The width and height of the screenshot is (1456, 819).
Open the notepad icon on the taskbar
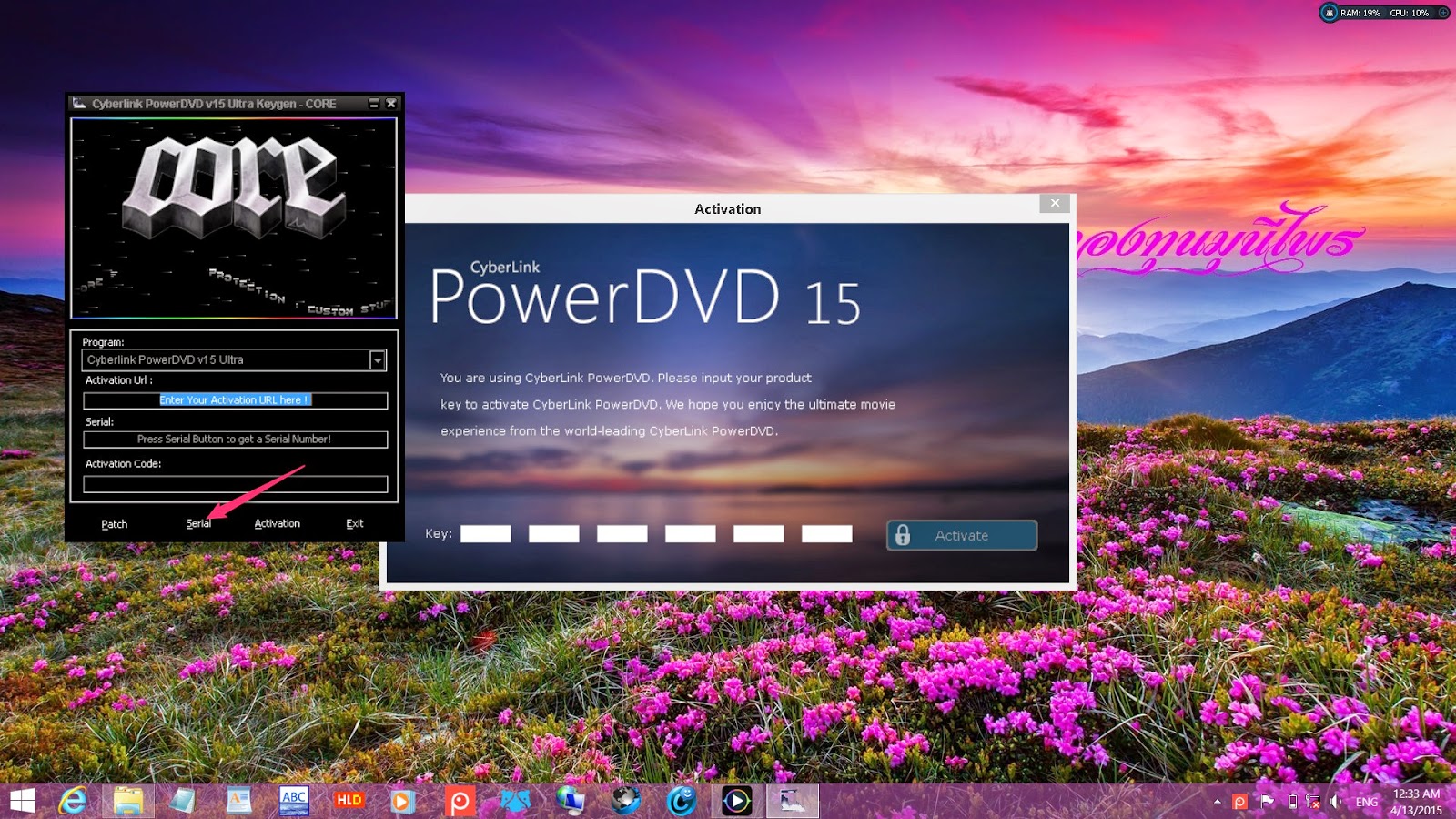[x=183, y=801]
